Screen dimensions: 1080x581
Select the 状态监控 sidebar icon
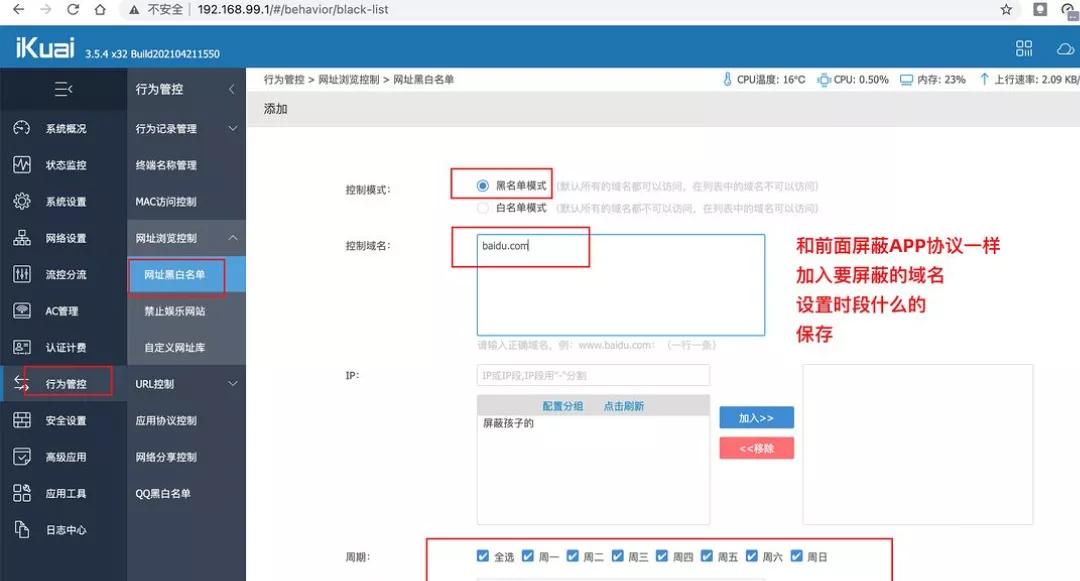(22, 164)
